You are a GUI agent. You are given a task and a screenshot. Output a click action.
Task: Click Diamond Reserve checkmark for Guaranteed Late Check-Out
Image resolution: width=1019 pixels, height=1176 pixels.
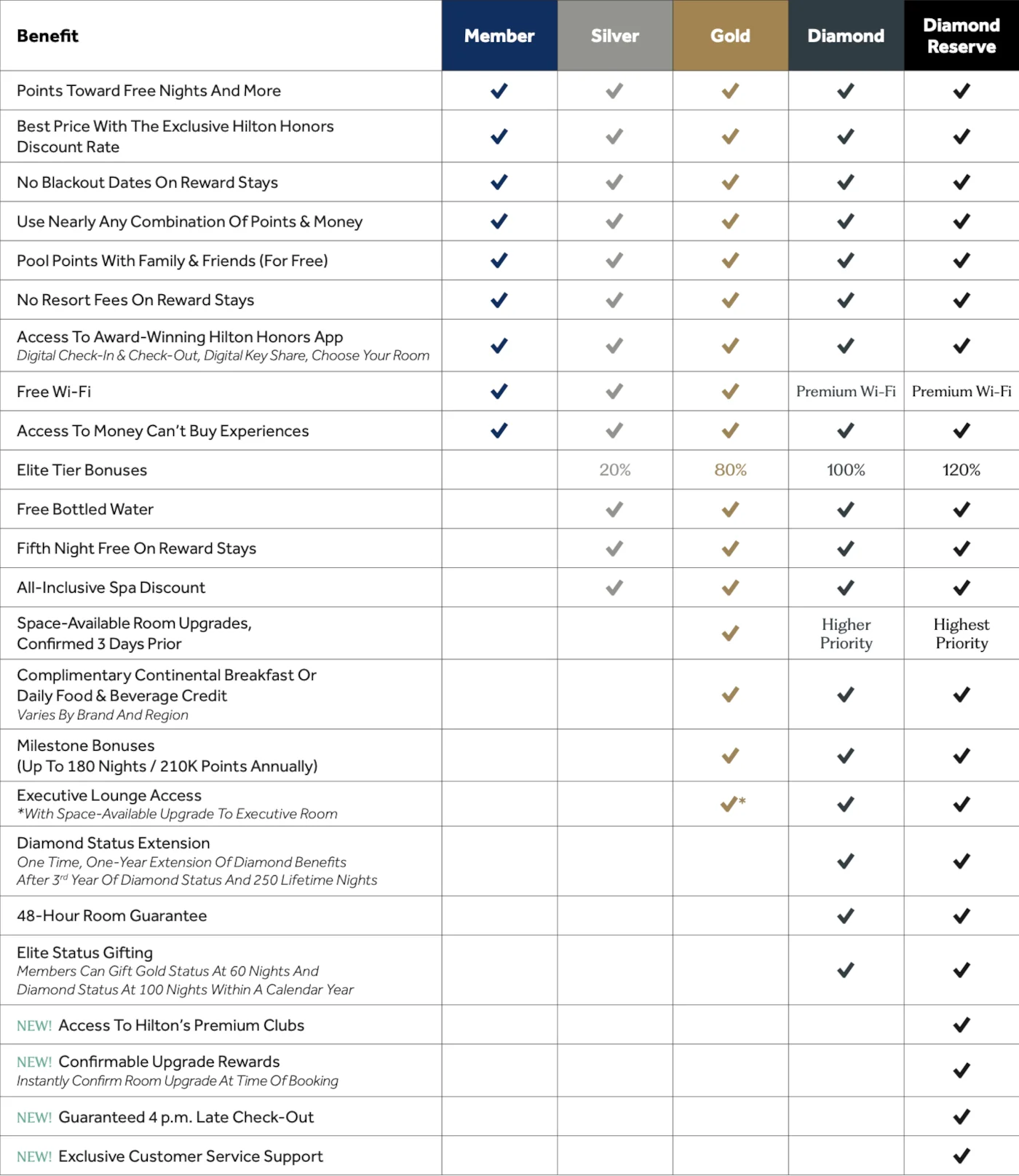pos(961,1117)
